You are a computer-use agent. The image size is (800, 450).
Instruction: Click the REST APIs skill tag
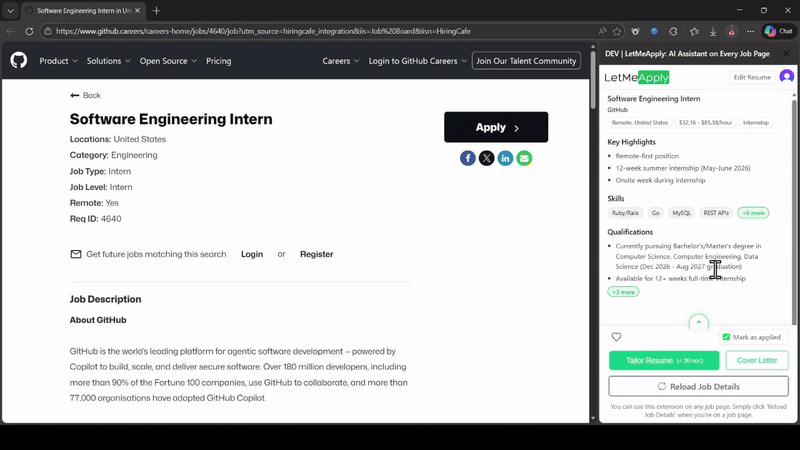pos(716,213)
